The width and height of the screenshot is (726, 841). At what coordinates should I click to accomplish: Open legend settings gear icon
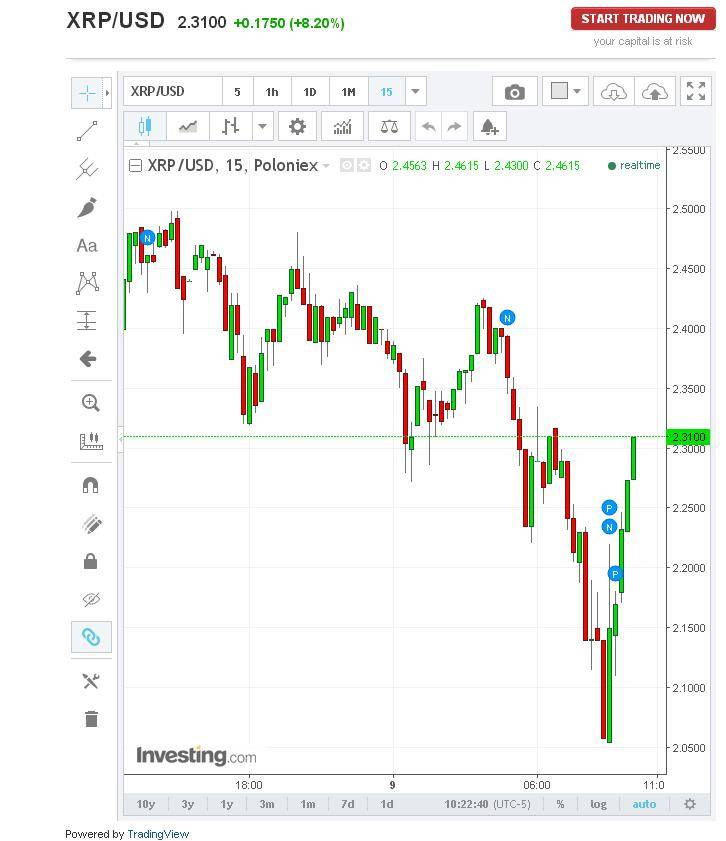click(x=364, y=165)
